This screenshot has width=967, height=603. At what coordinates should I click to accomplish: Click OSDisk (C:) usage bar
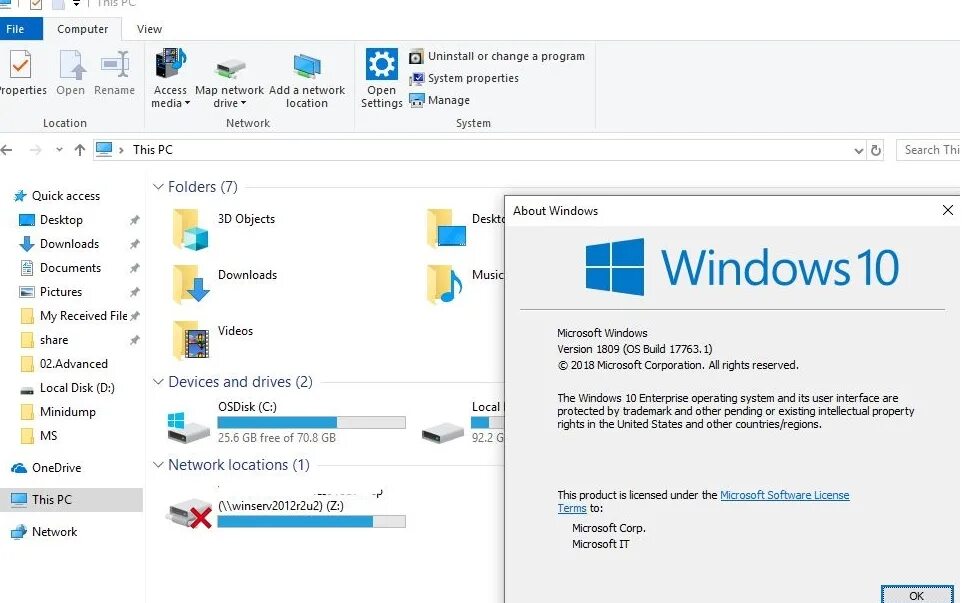[x=311, y=423]
